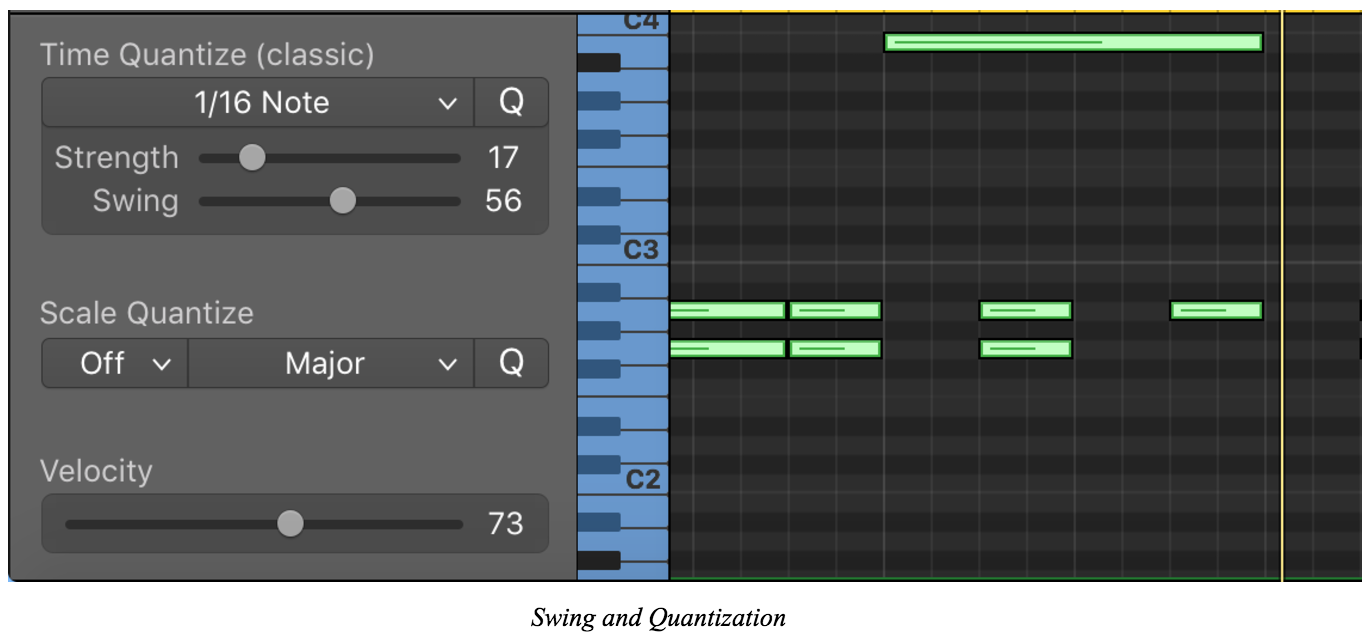Click the Velocity value 73
The image size is (1370, 636).
click(505, 523)
